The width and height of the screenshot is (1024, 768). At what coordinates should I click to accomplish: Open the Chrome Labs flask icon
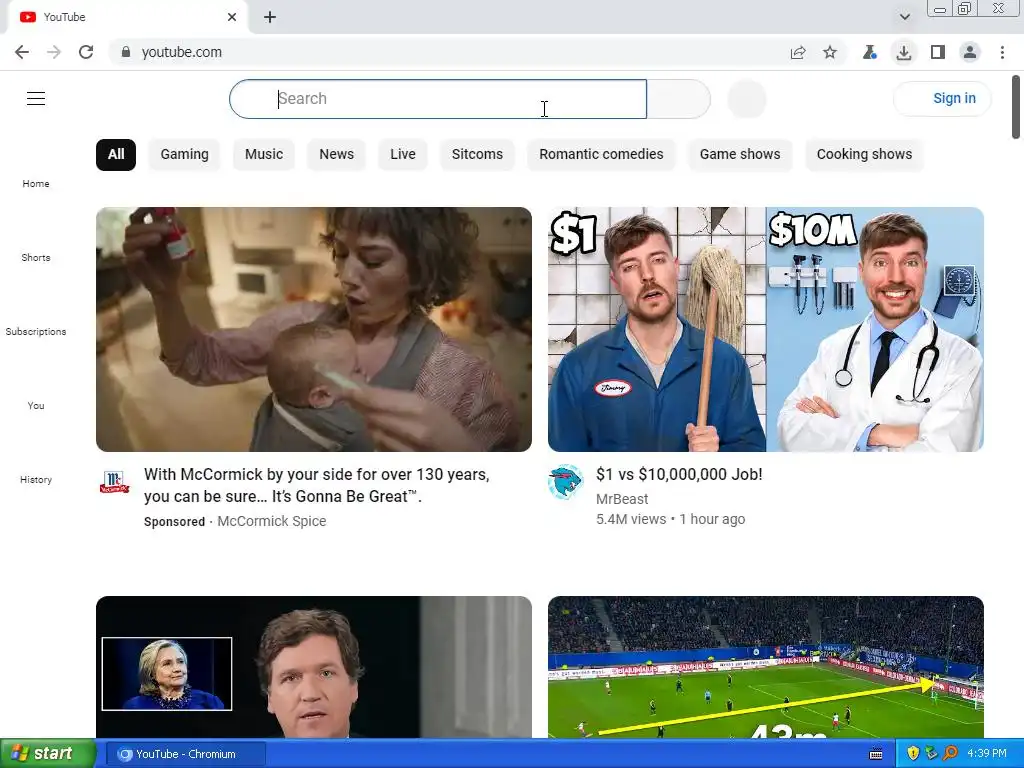coord(869,52)
